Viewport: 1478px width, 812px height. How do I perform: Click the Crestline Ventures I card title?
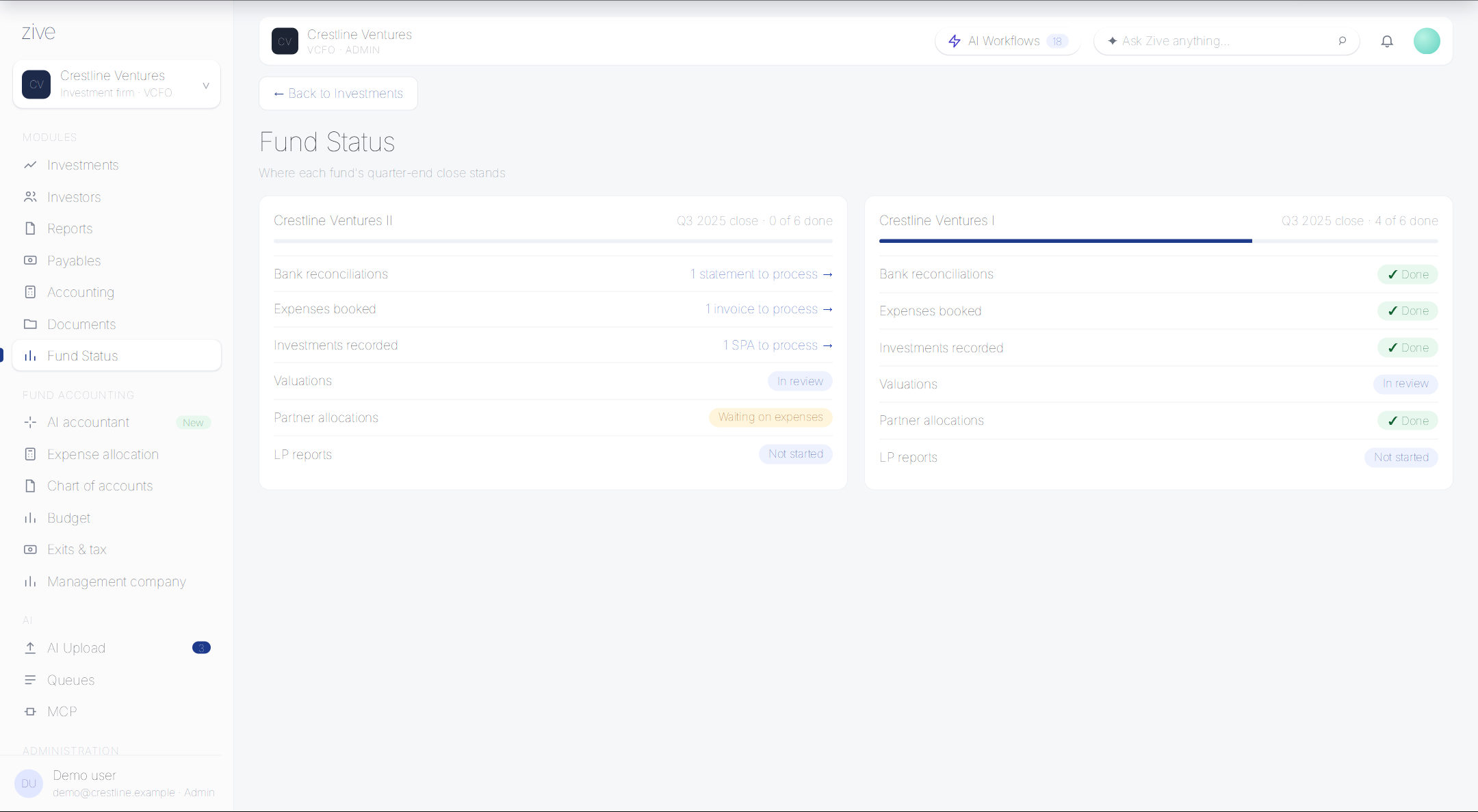click(x=937, y=220)
